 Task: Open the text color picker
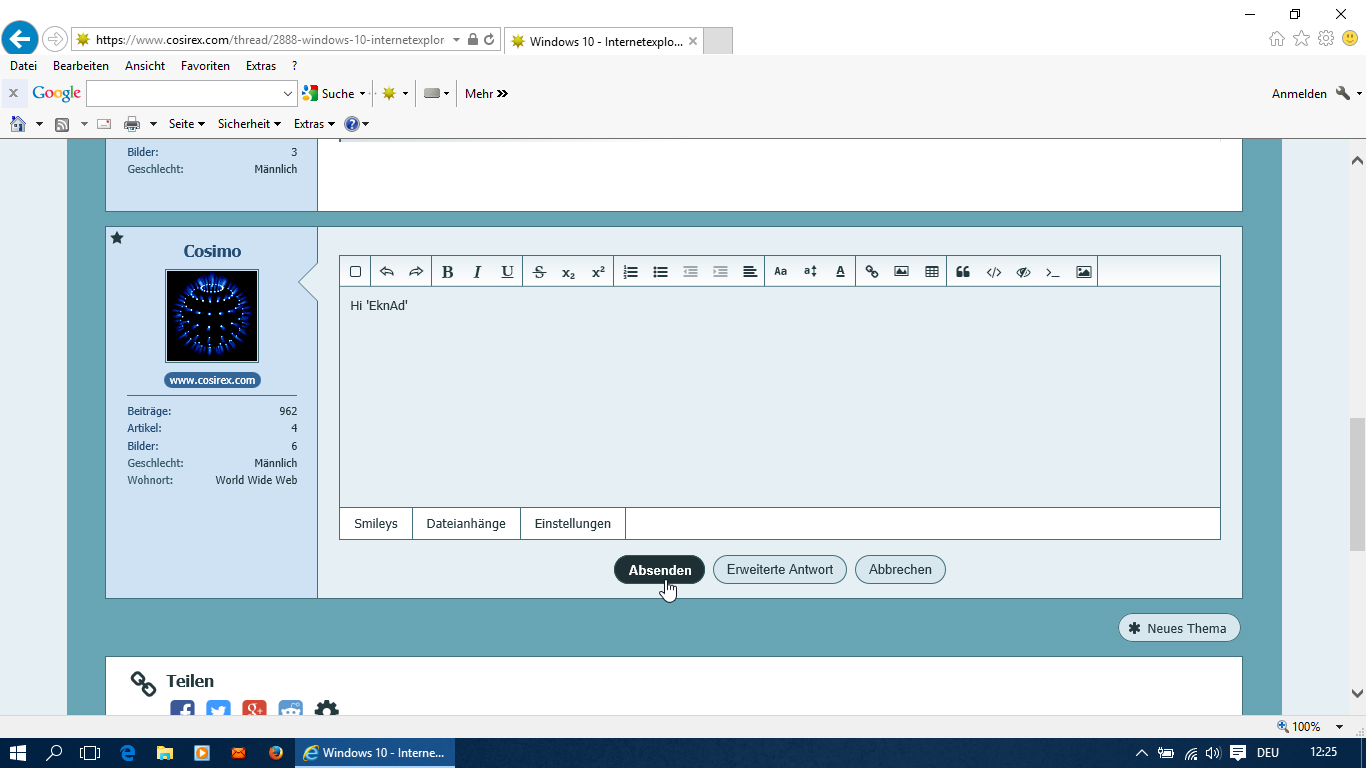point(840,272)
